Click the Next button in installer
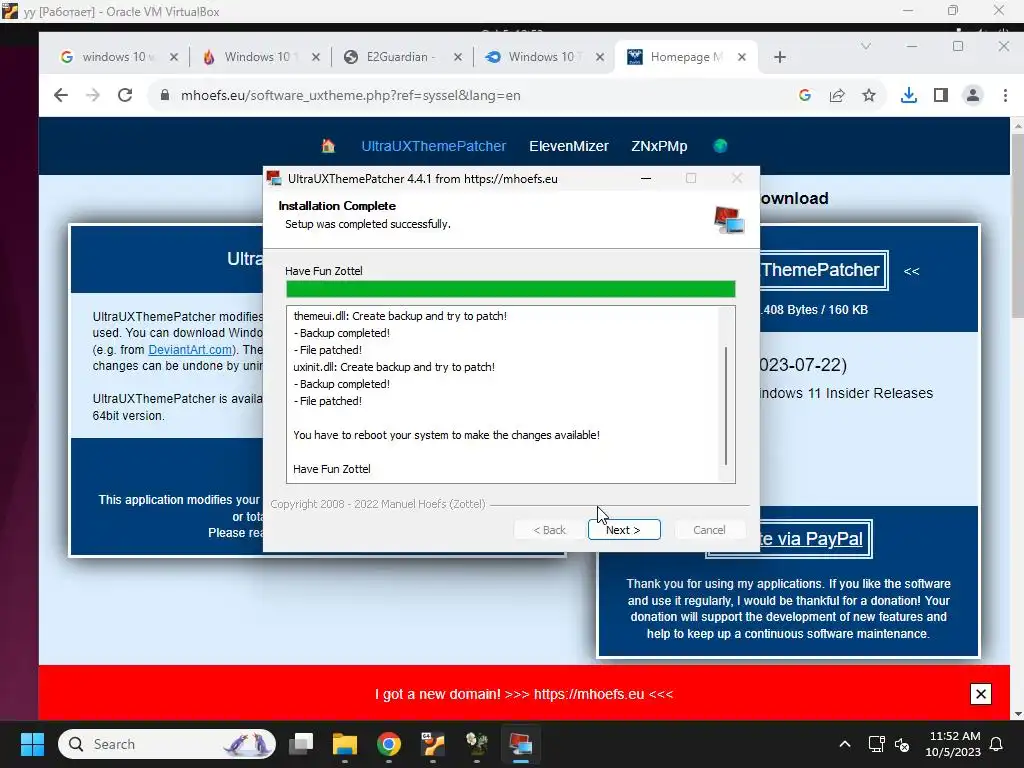The height and width of the screenshot is (768, 1024). (624, 530)
